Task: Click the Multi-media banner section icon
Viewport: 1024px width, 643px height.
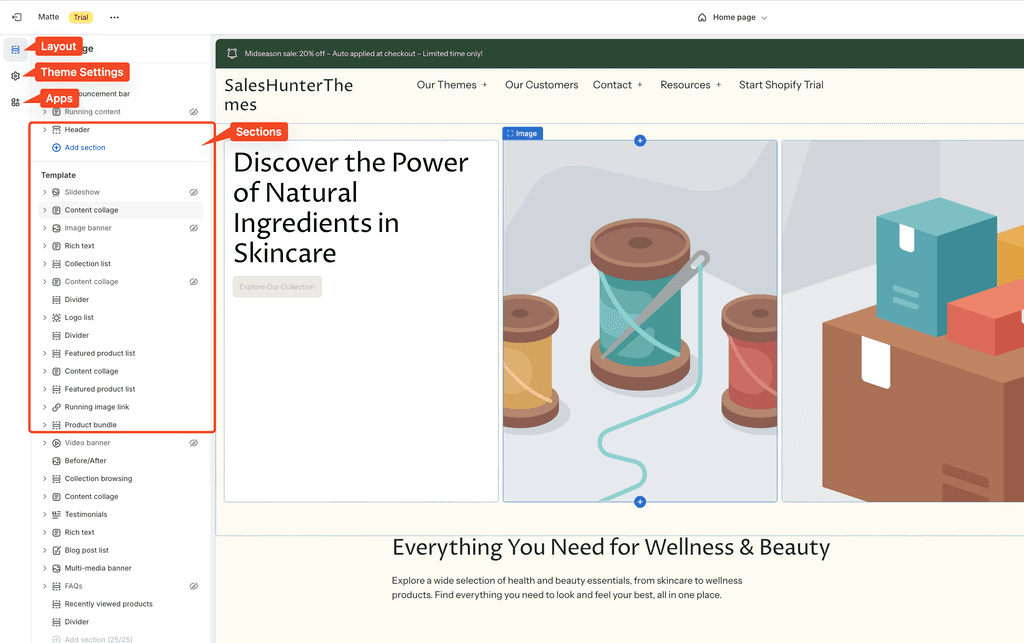Action: (x=56, y=569)
